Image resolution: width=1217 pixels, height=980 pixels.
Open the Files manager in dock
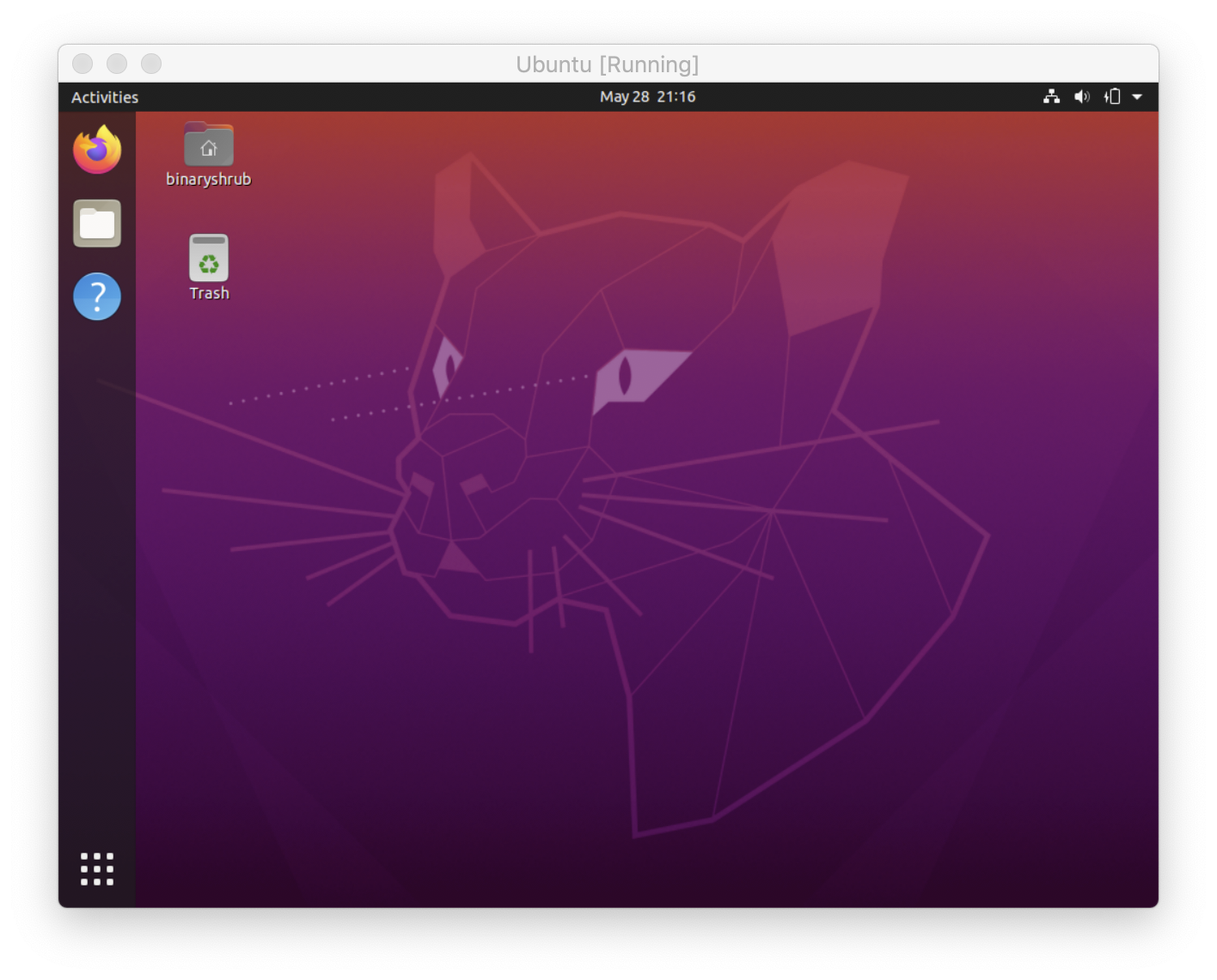(97, 224)
